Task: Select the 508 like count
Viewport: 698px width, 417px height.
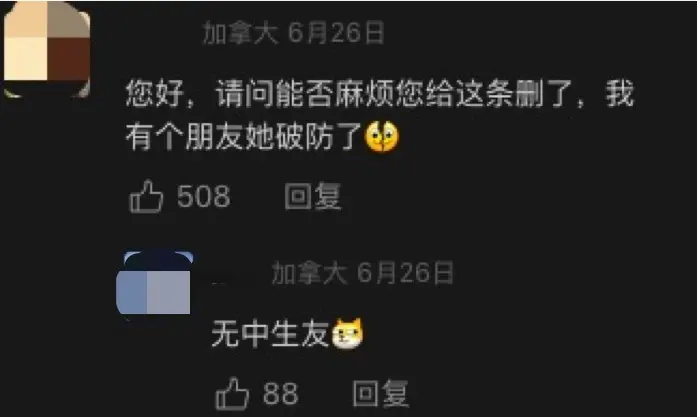Action: point(203,196)
